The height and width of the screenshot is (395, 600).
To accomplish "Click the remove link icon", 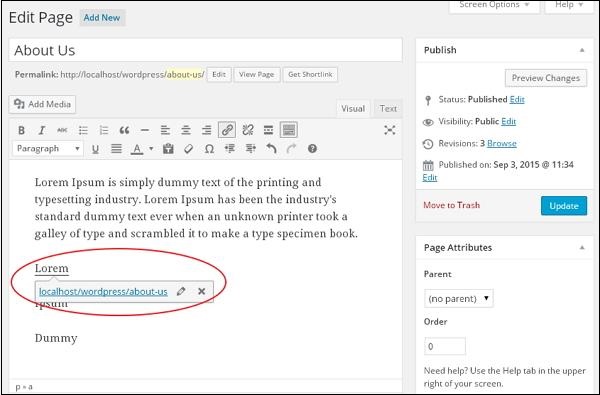I will (x=248, y=131).
